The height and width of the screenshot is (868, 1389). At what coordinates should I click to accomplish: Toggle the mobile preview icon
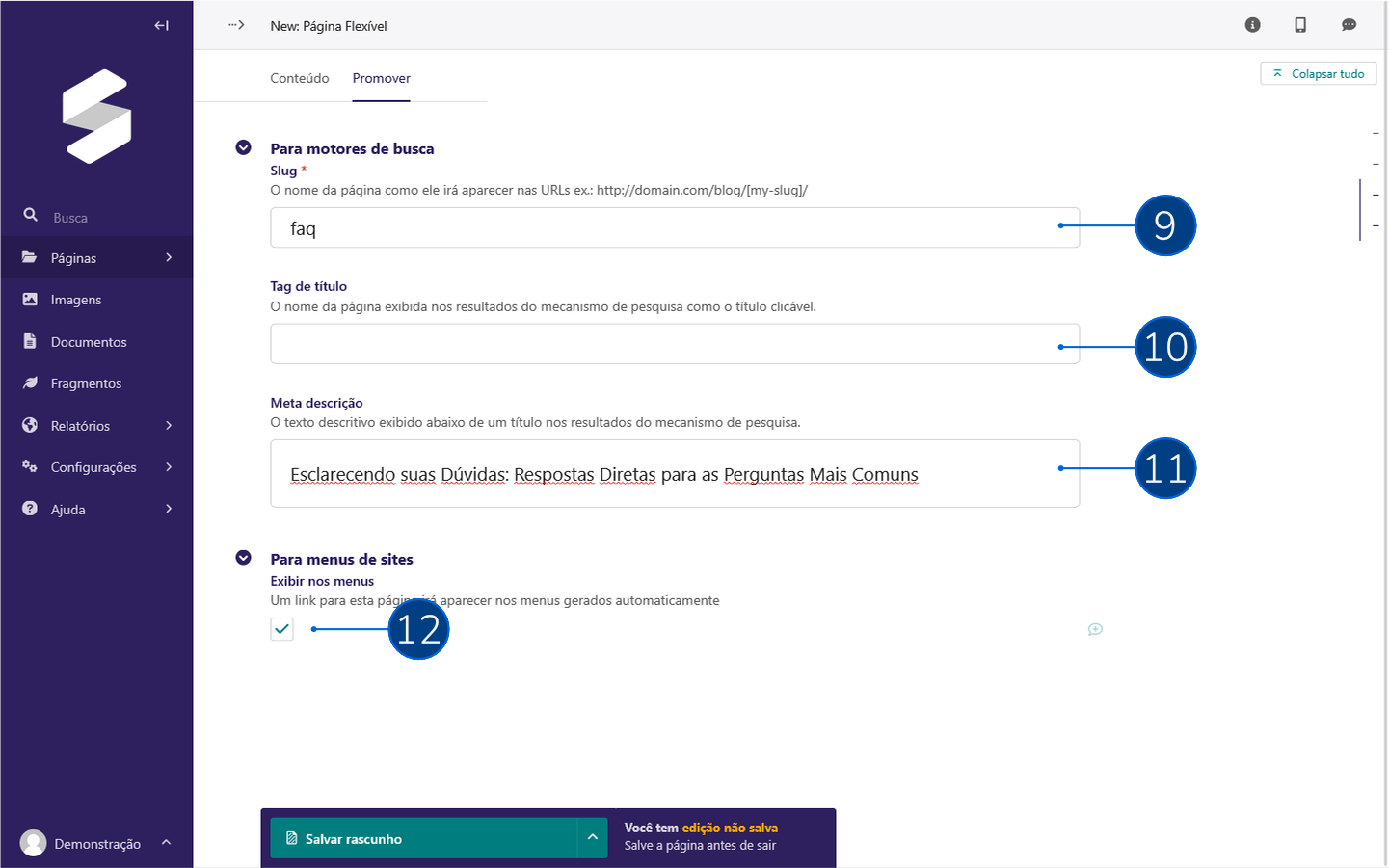tap(1300, 25)
